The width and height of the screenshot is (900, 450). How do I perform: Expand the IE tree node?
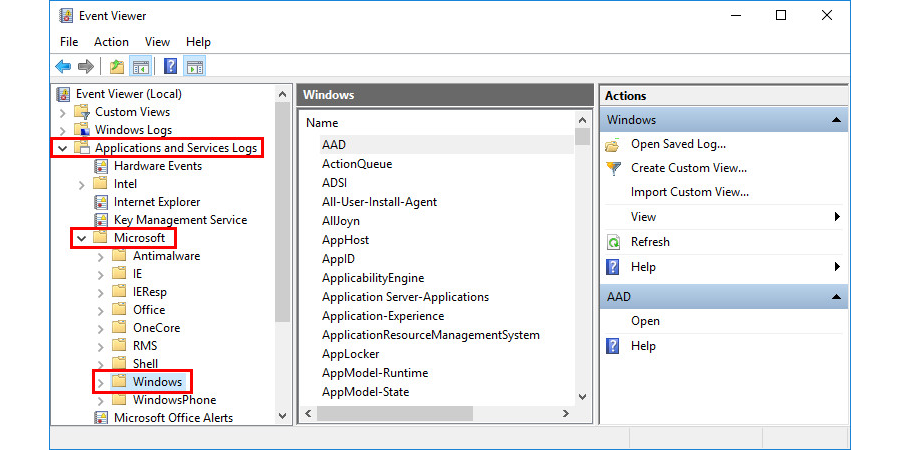pos(100,275)
